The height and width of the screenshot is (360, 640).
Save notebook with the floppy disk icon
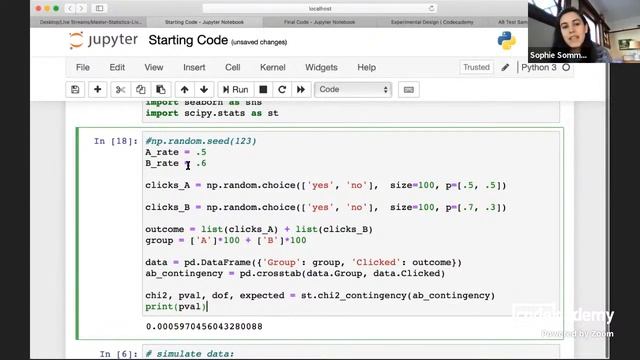[x=75, y=89]
